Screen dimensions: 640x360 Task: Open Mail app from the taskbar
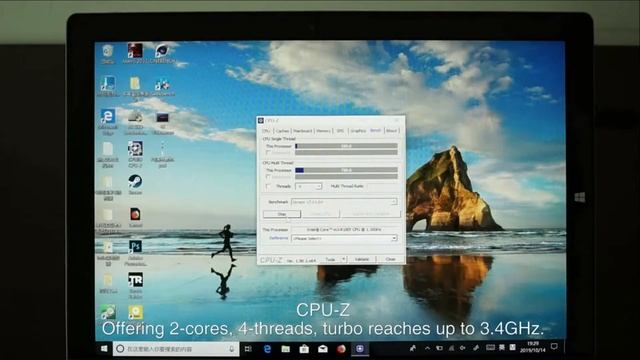click(x=322, y=349)
